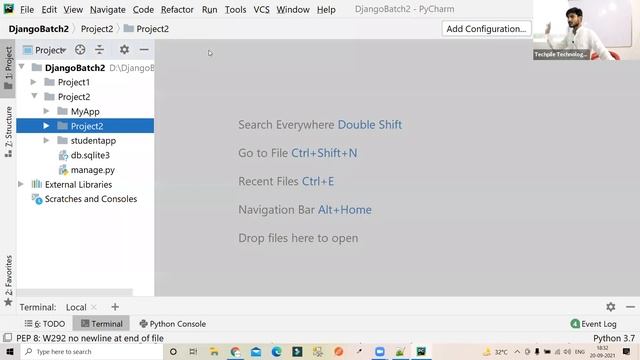This screenshot has width=640, height=360.
Task: Open the Code menu
Action: pos(143,9)
